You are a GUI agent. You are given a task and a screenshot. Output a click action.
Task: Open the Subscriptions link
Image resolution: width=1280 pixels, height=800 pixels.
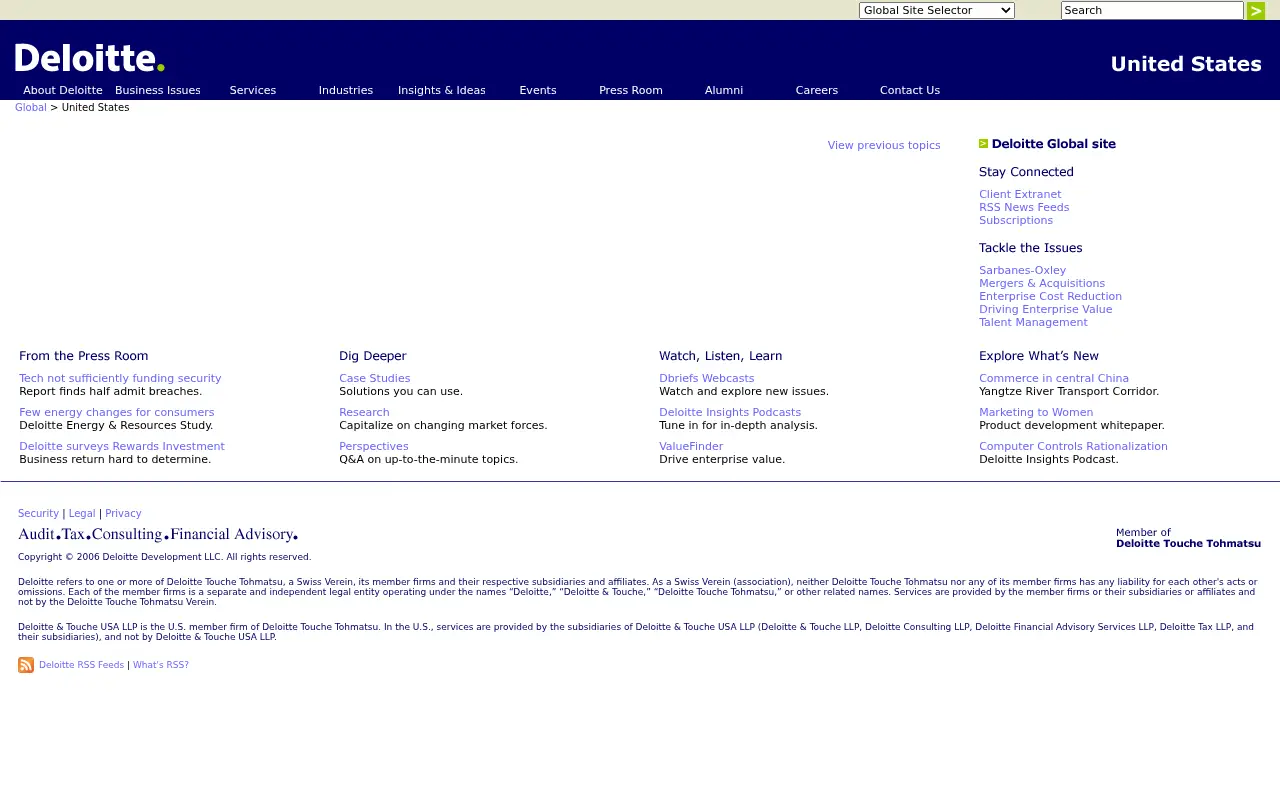tap(1016, 221)
